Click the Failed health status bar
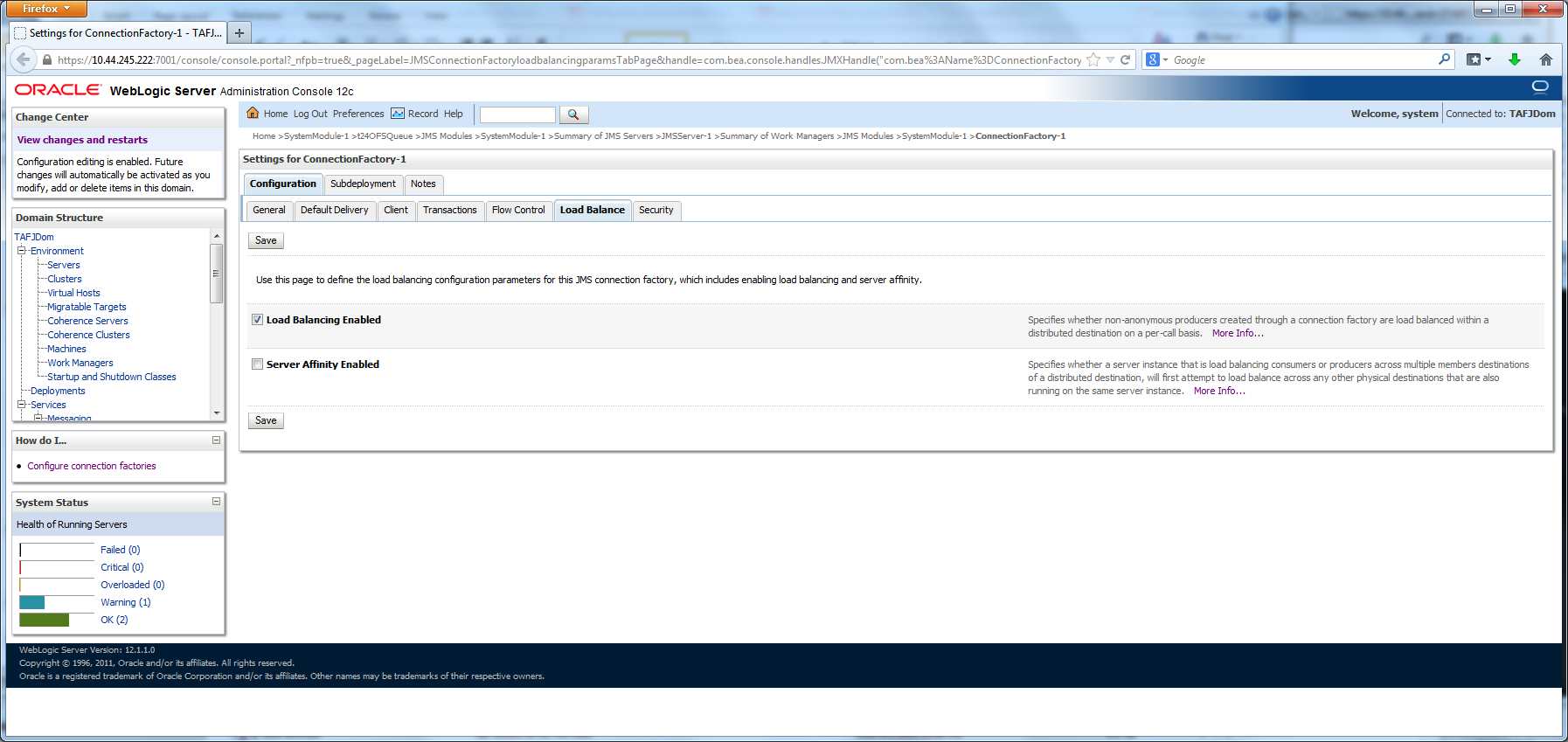Viewport: 1568px width, 742px height. 57,550
